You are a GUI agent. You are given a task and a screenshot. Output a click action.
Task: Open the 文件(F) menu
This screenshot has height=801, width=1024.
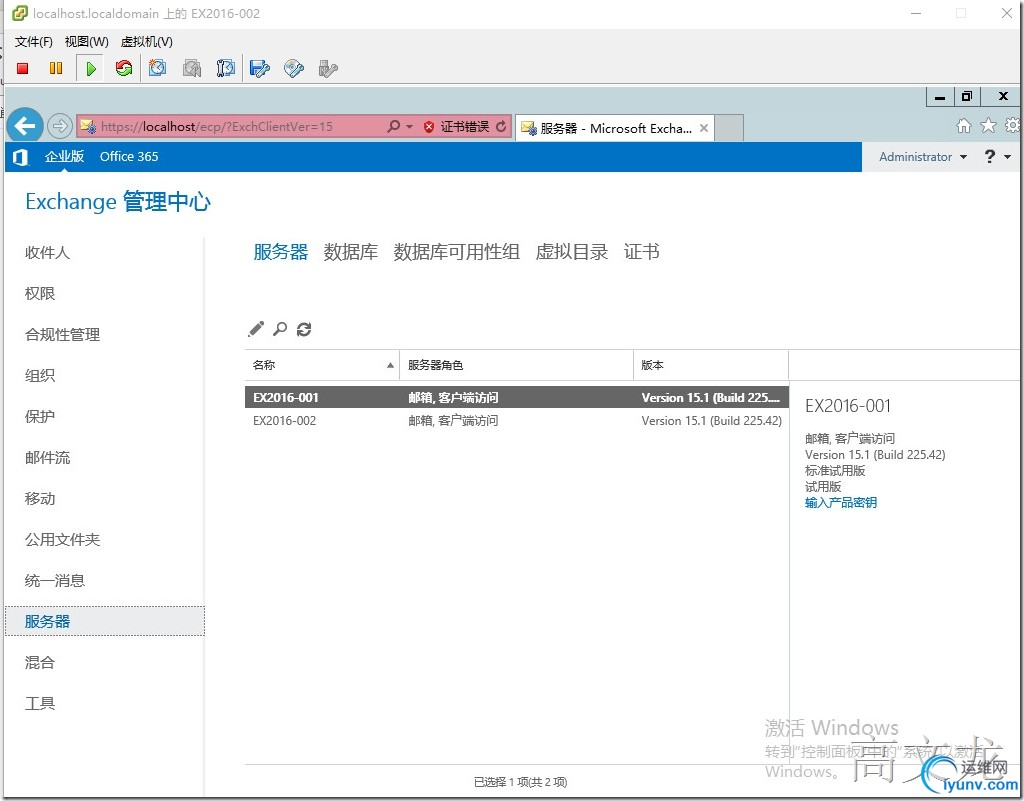pos(33,42)
